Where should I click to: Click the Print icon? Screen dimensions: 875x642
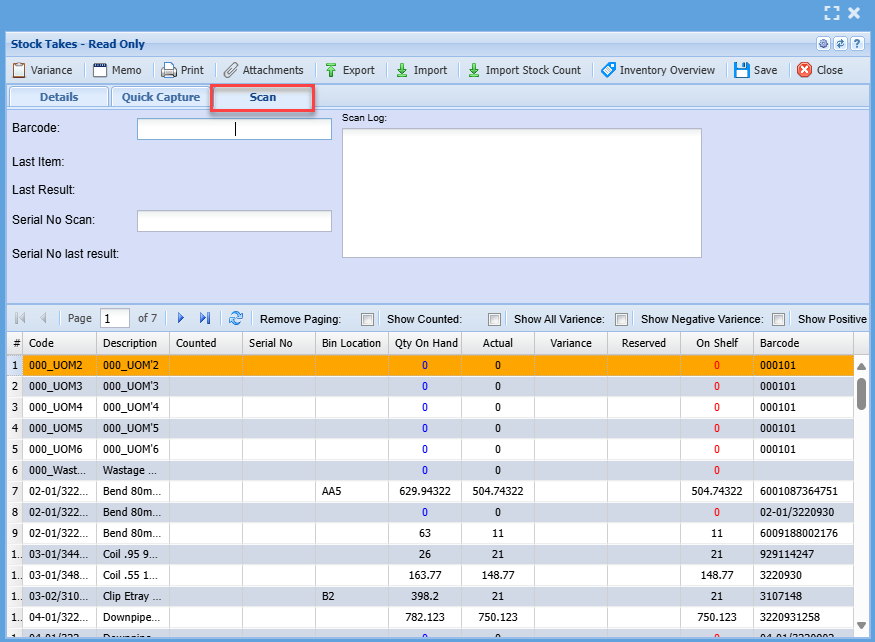point(169,70)
